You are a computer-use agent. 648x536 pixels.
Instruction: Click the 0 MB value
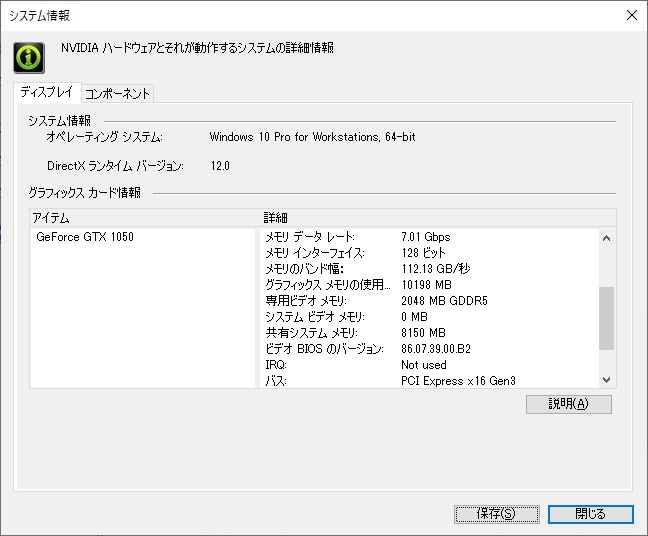pos(415,317)
